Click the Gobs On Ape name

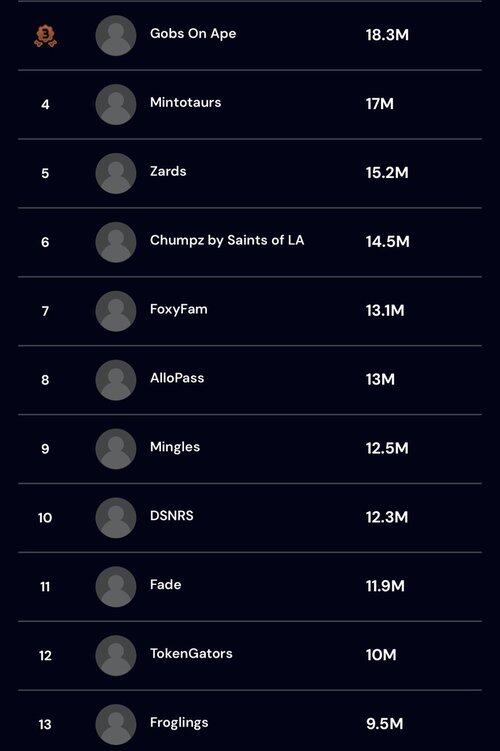point(193,34)
